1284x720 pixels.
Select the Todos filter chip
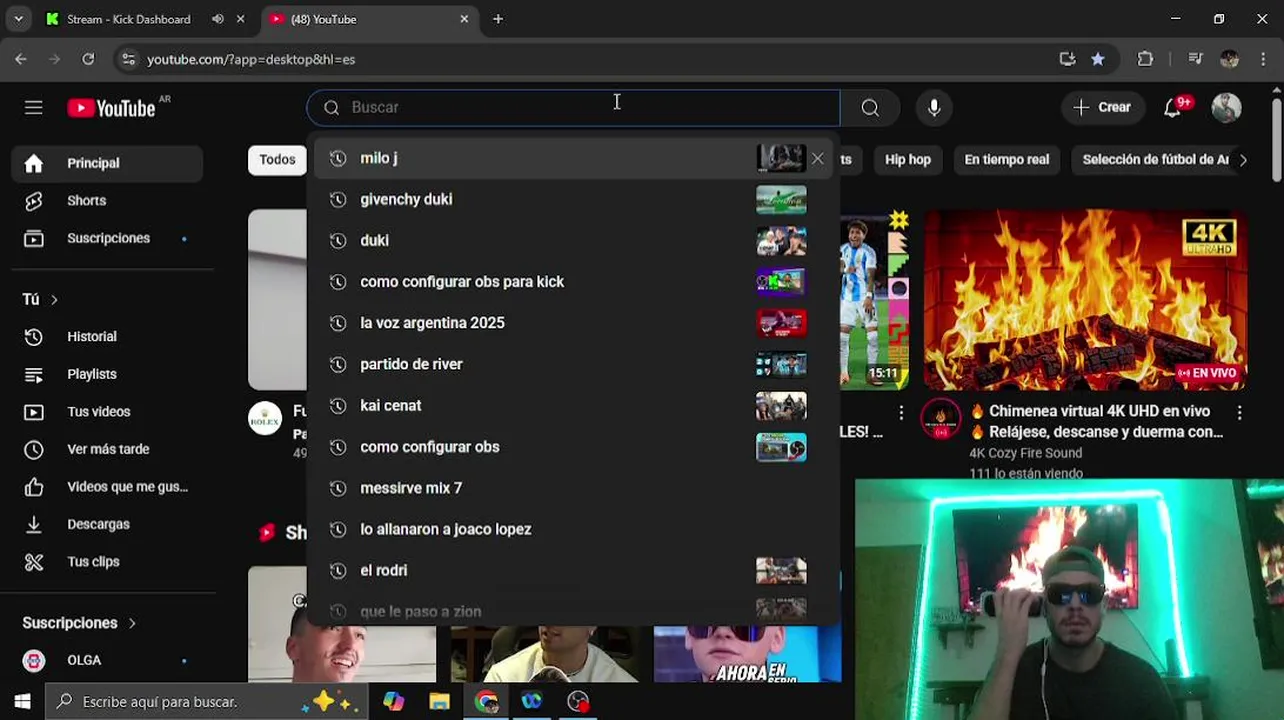(277, 159)
